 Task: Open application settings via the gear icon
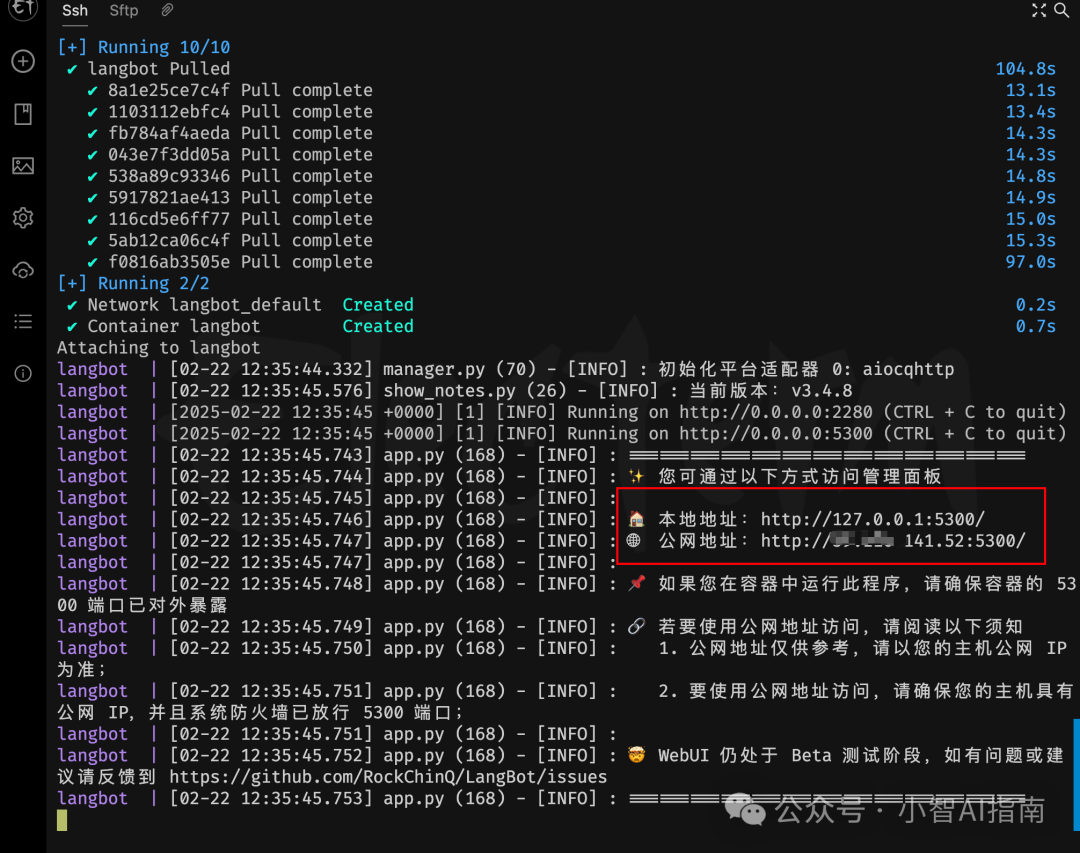(23, 218)
